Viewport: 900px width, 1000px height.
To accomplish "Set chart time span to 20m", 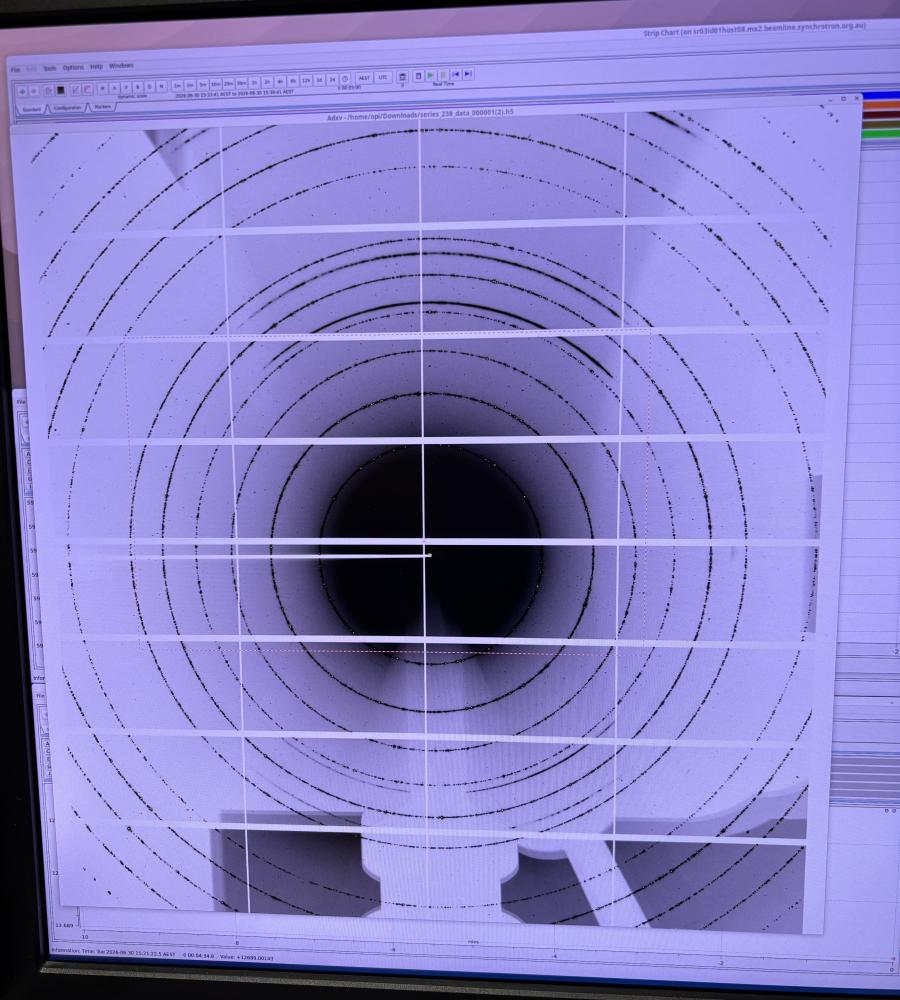I will [228, 84].
